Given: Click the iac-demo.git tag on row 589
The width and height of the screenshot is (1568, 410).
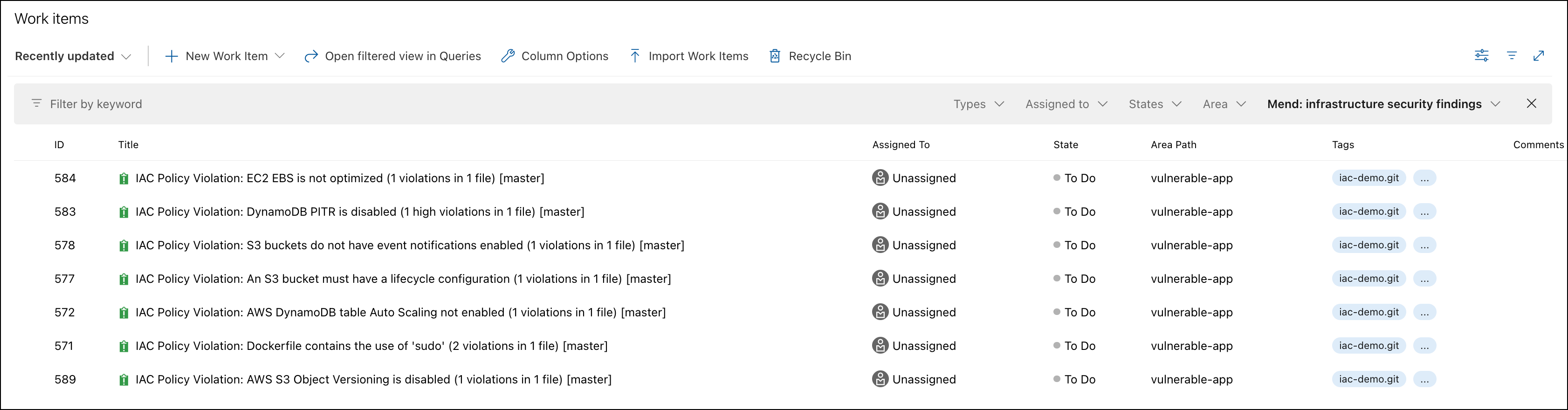Looking at the screenshot, I should 1369,378.
